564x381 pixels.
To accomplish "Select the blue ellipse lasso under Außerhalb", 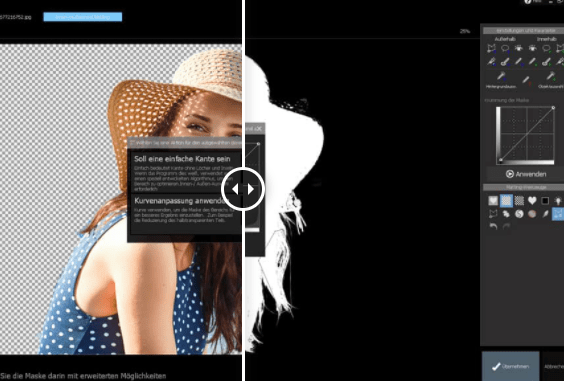I will (505, 48).
